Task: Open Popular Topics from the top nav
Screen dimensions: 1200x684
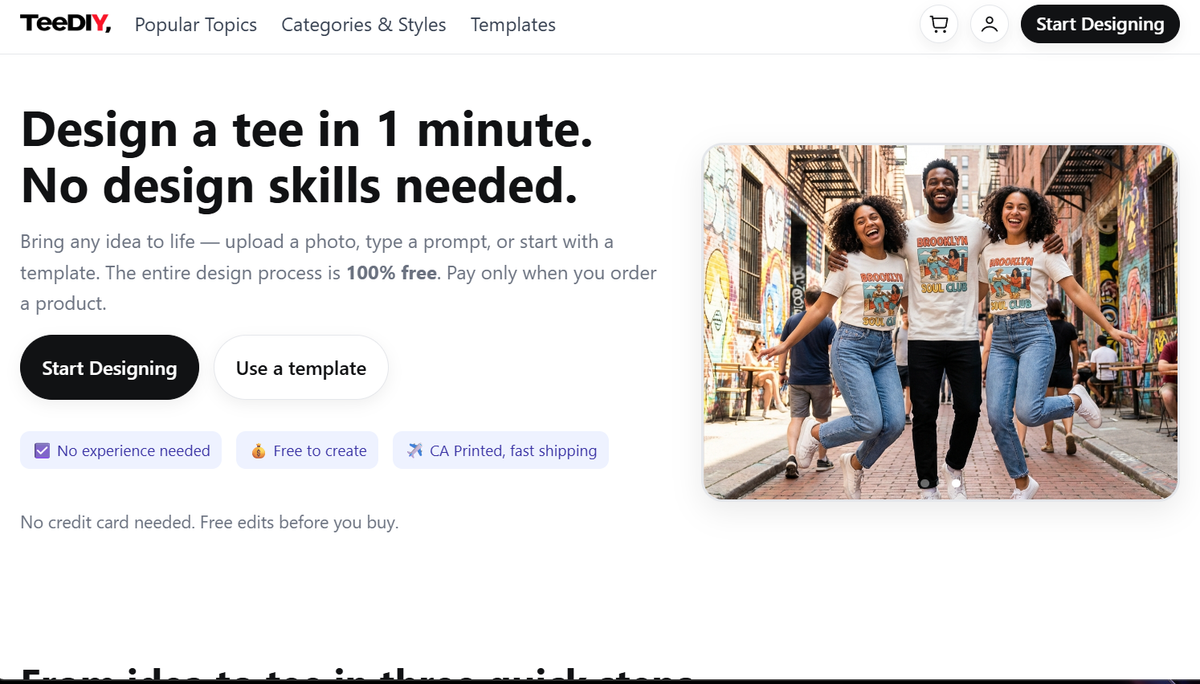Action: tap(195, 24)
